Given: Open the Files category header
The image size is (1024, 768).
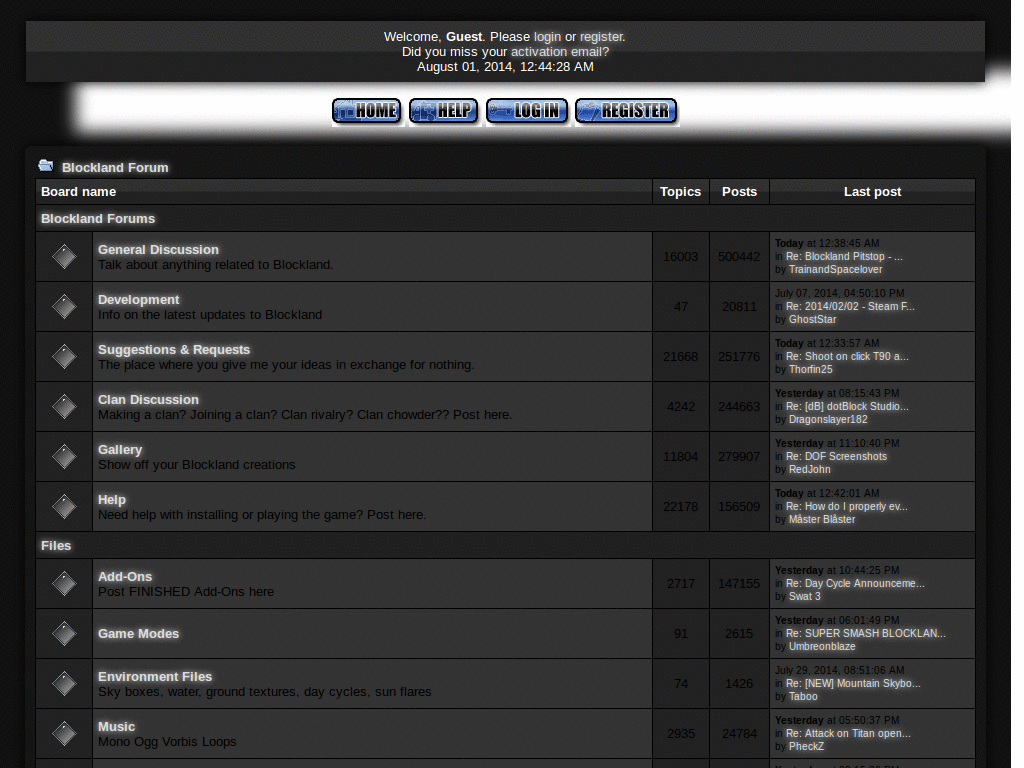Looking at the screenshot, I should 56,546.
